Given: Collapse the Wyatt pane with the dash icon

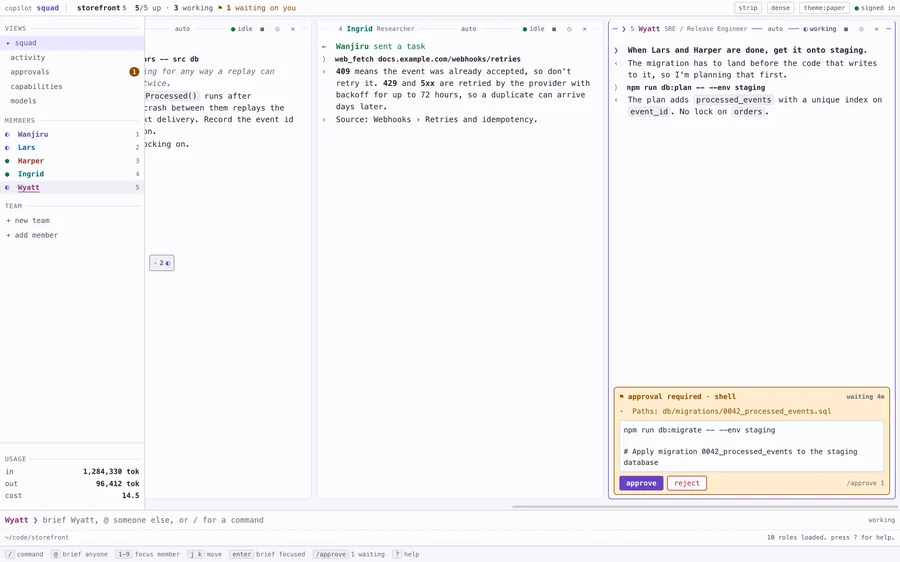Looking at the screenshot, I should pyautogui.click(x=615, y=29).
